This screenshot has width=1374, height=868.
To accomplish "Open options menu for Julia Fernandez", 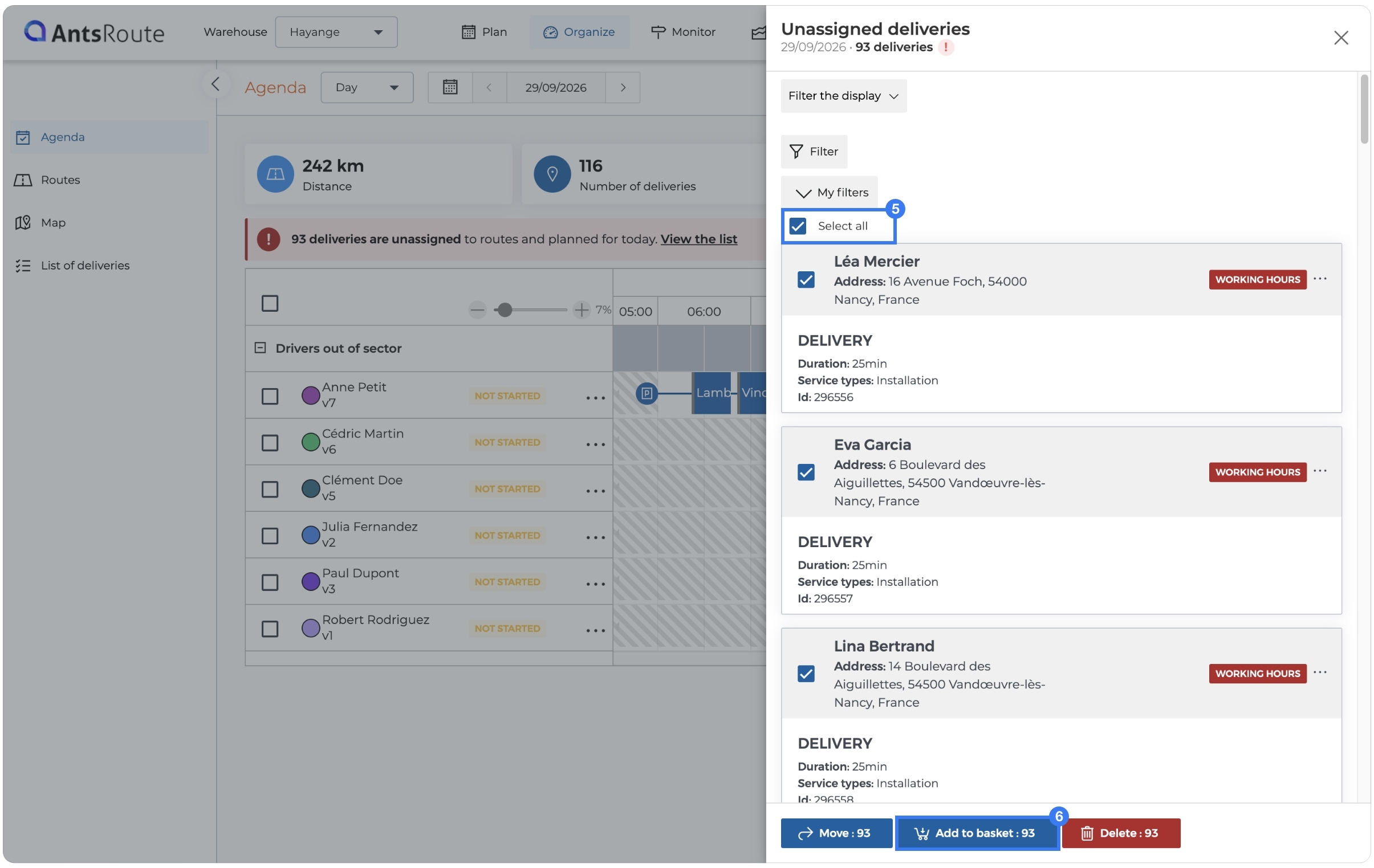I will tap(595, 537).
